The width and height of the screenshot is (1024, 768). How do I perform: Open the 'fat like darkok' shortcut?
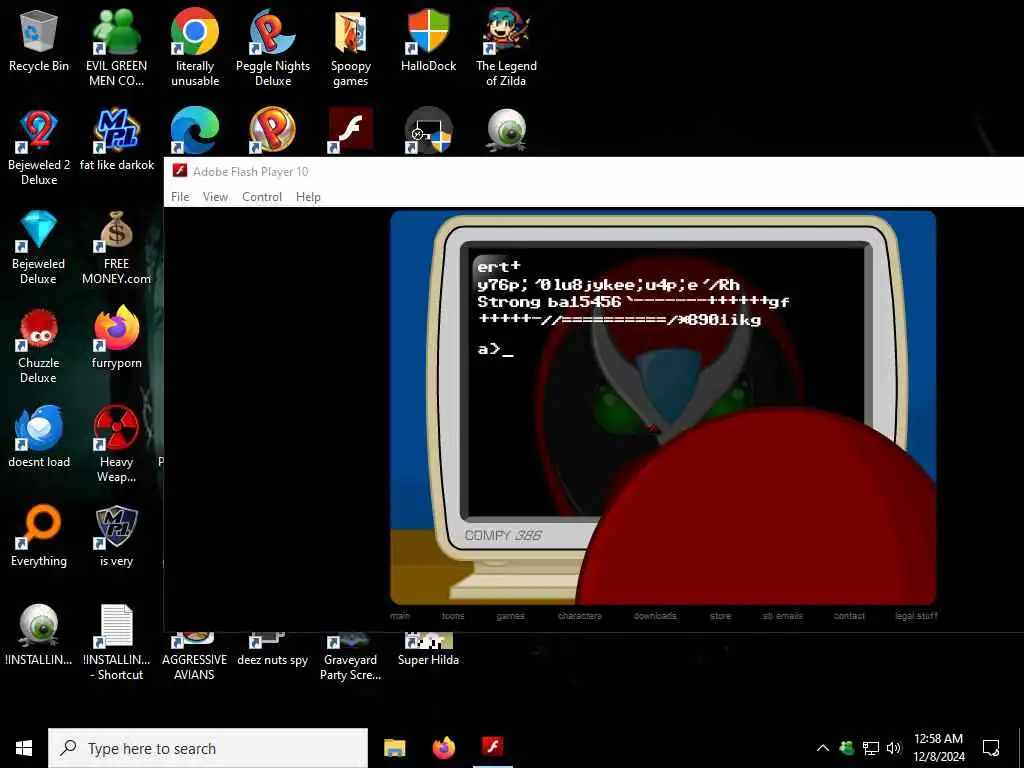116,140
